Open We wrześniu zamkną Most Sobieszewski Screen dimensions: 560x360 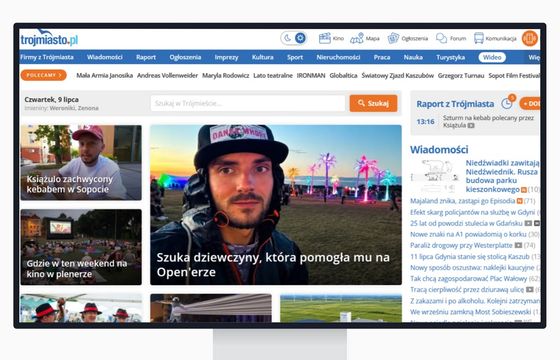pos(470,312)
